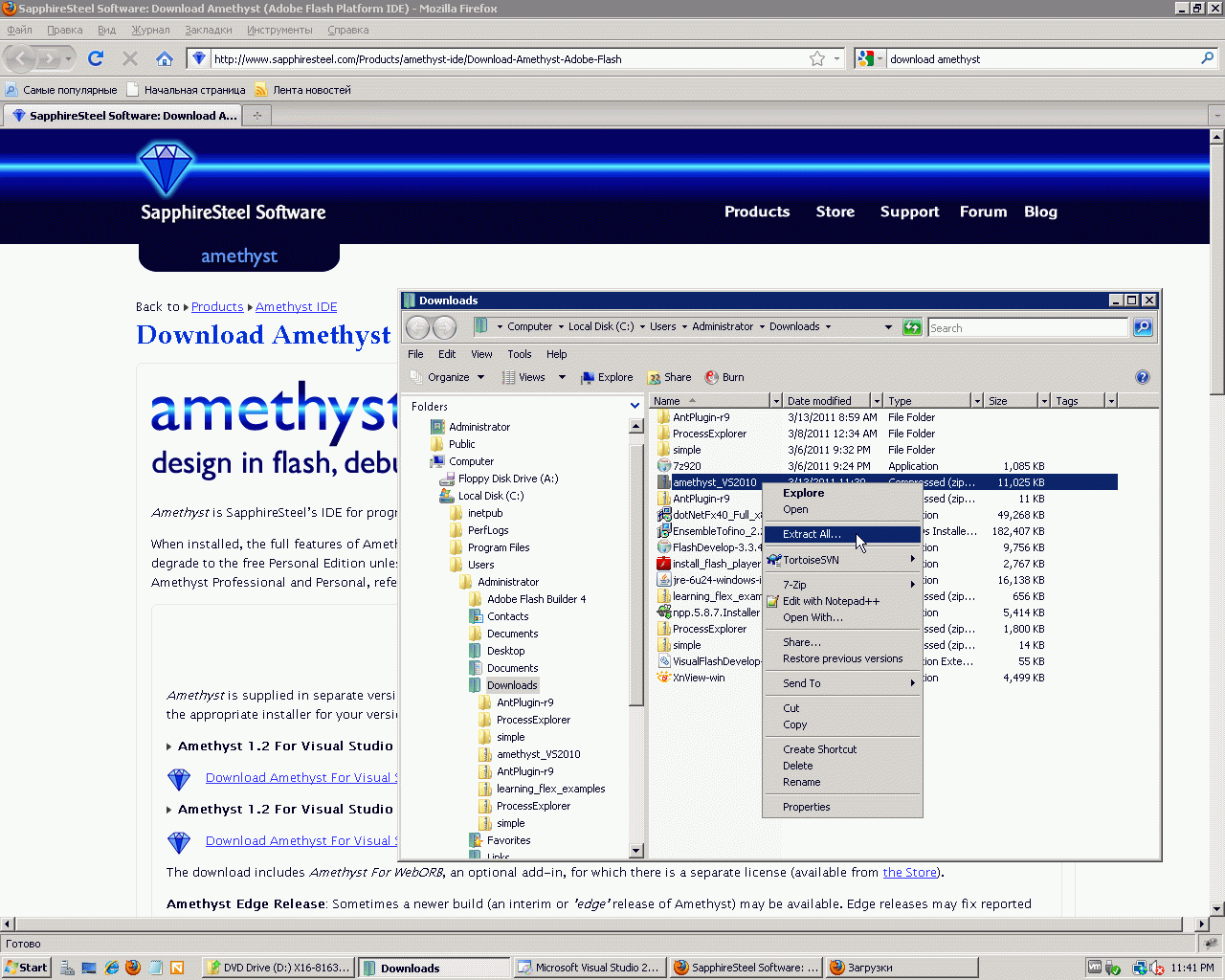The height and width of the screenshot is (980, 1225).
Task: Click the SapphireSteel diamond logo
Action: click(167, 169)
